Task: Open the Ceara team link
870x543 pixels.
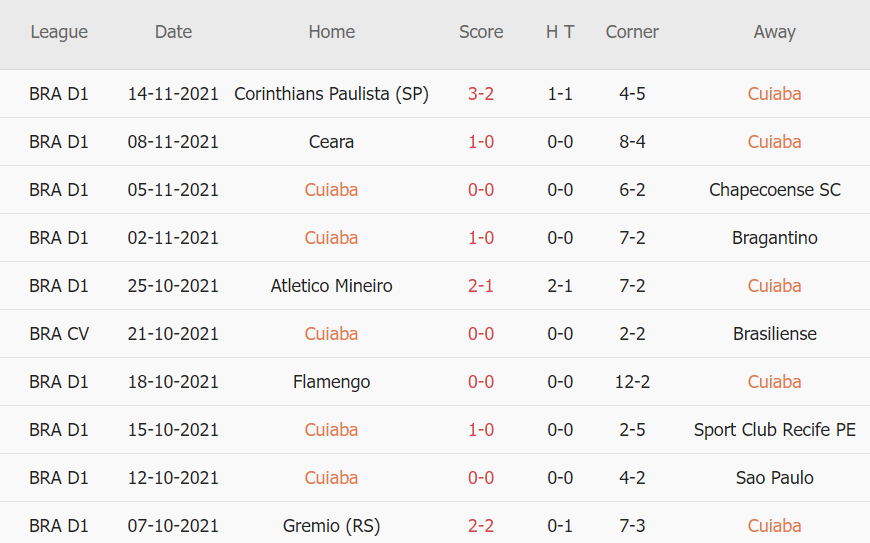Action: (x=331, y=142)
